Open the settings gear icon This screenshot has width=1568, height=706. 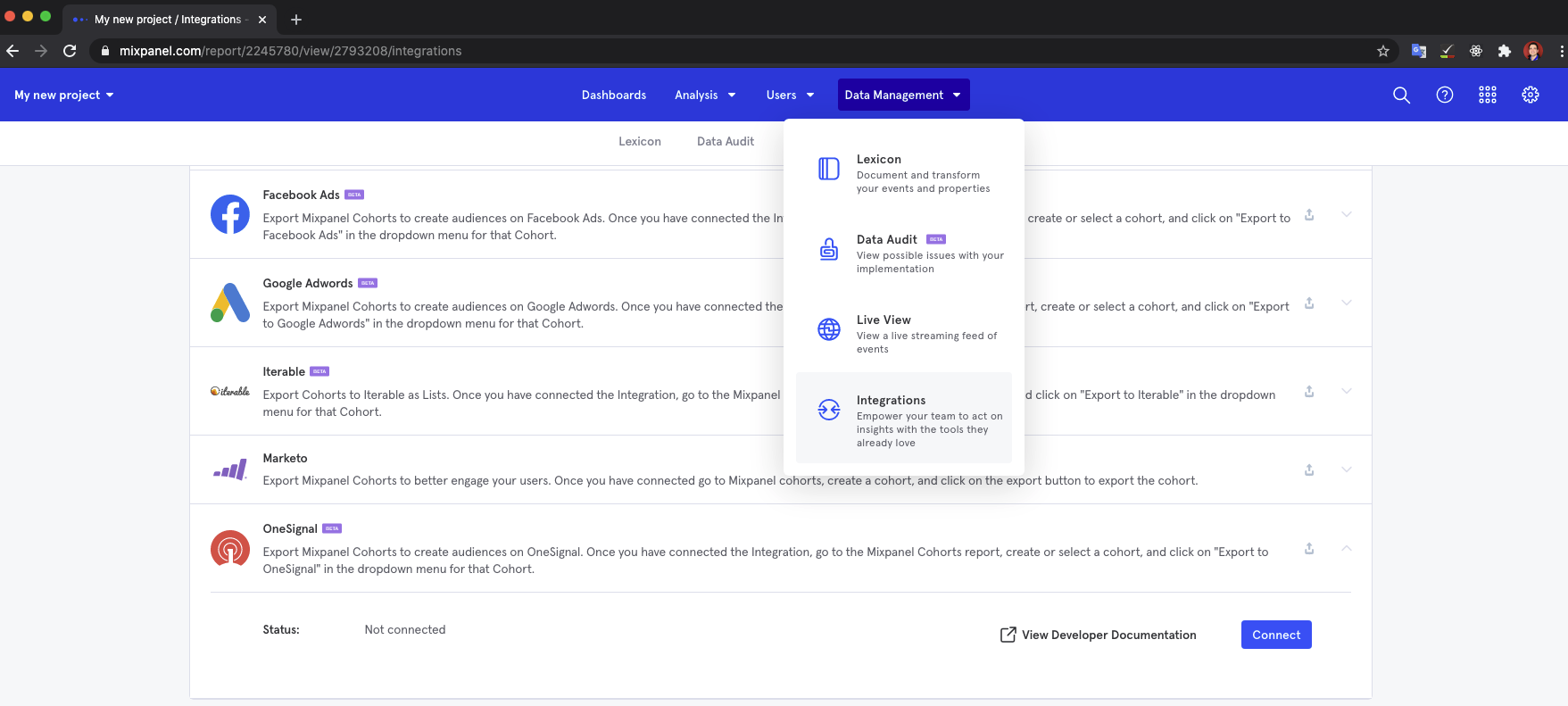click(1530, 95)
